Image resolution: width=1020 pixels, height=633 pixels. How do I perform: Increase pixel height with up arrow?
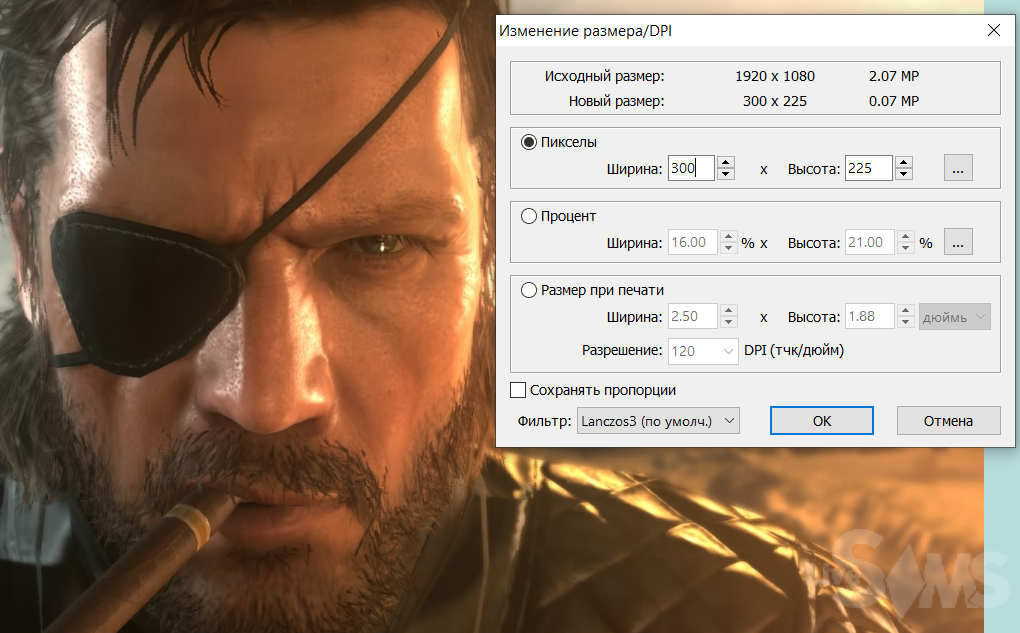(x=904, y=162)
